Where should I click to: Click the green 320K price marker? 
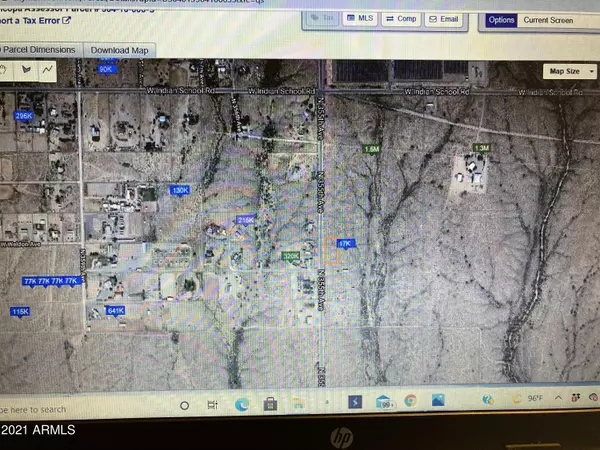[291, 256]
